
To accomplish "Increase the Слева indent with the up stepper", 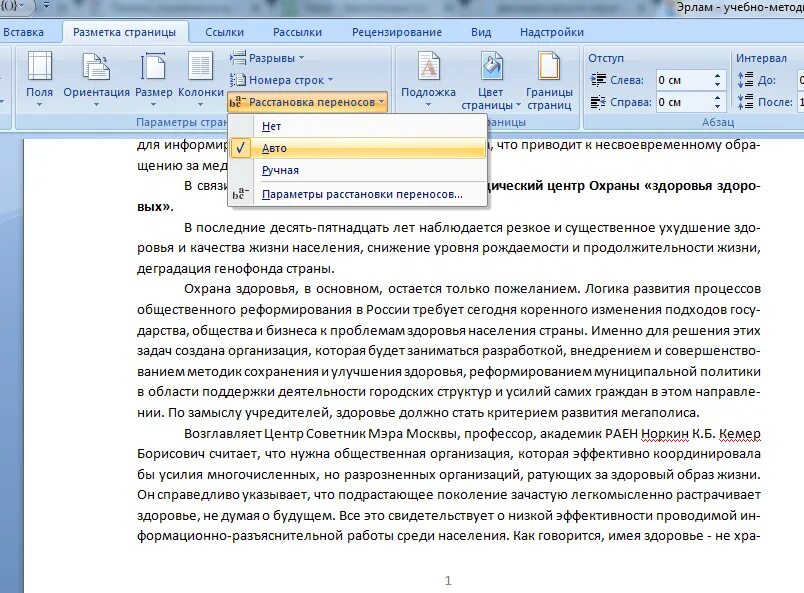I will (717, 76).
